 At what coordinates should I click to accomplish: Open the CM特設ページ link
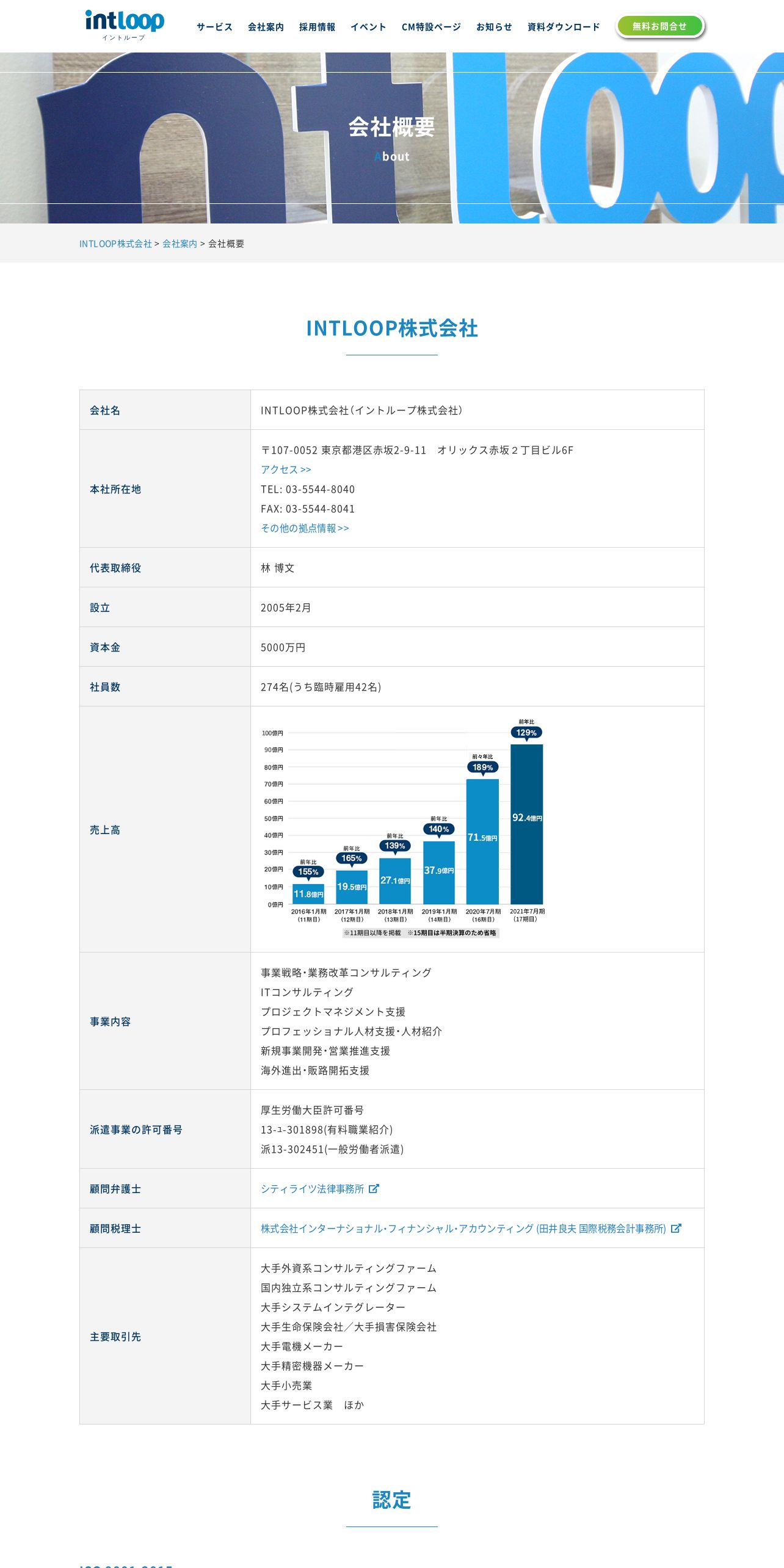click(x=431, y=27)
